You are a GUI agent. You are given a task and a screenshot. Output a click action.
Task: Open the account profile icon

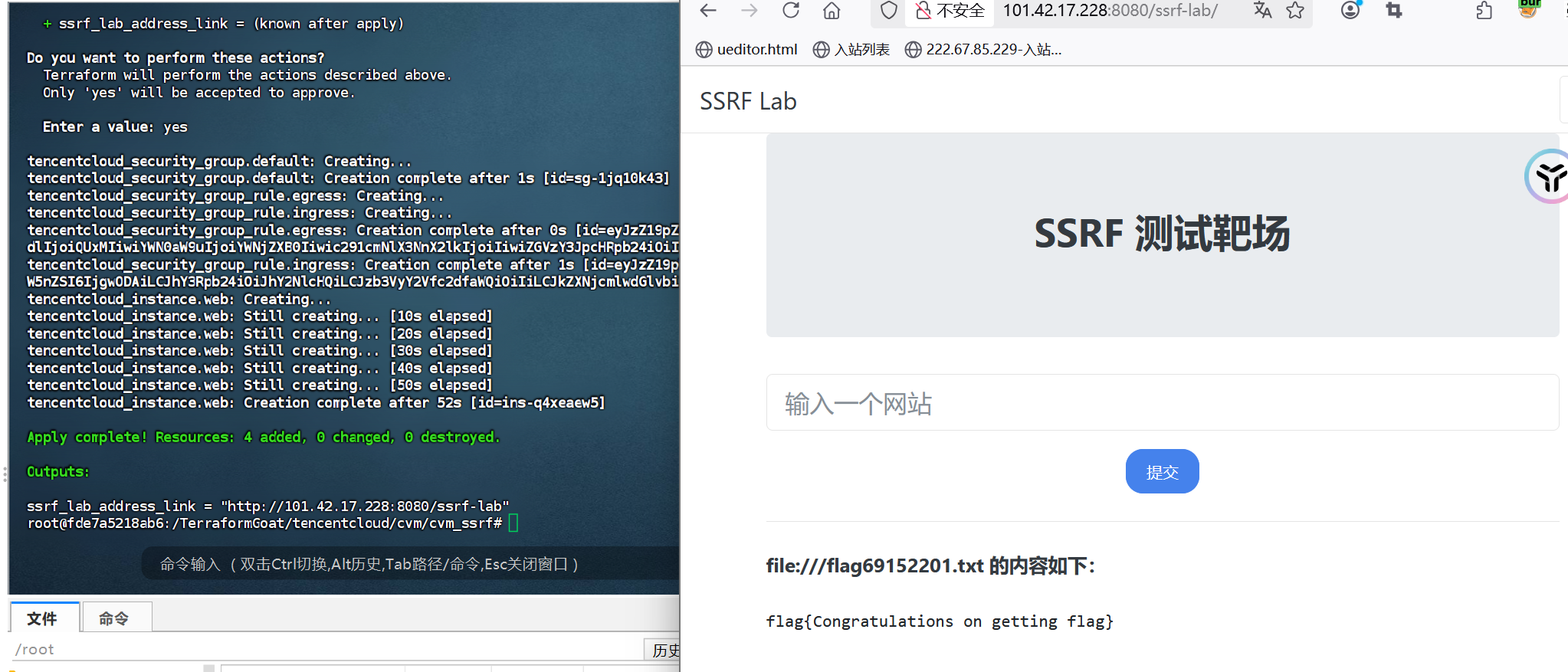tap(1350, 11)
